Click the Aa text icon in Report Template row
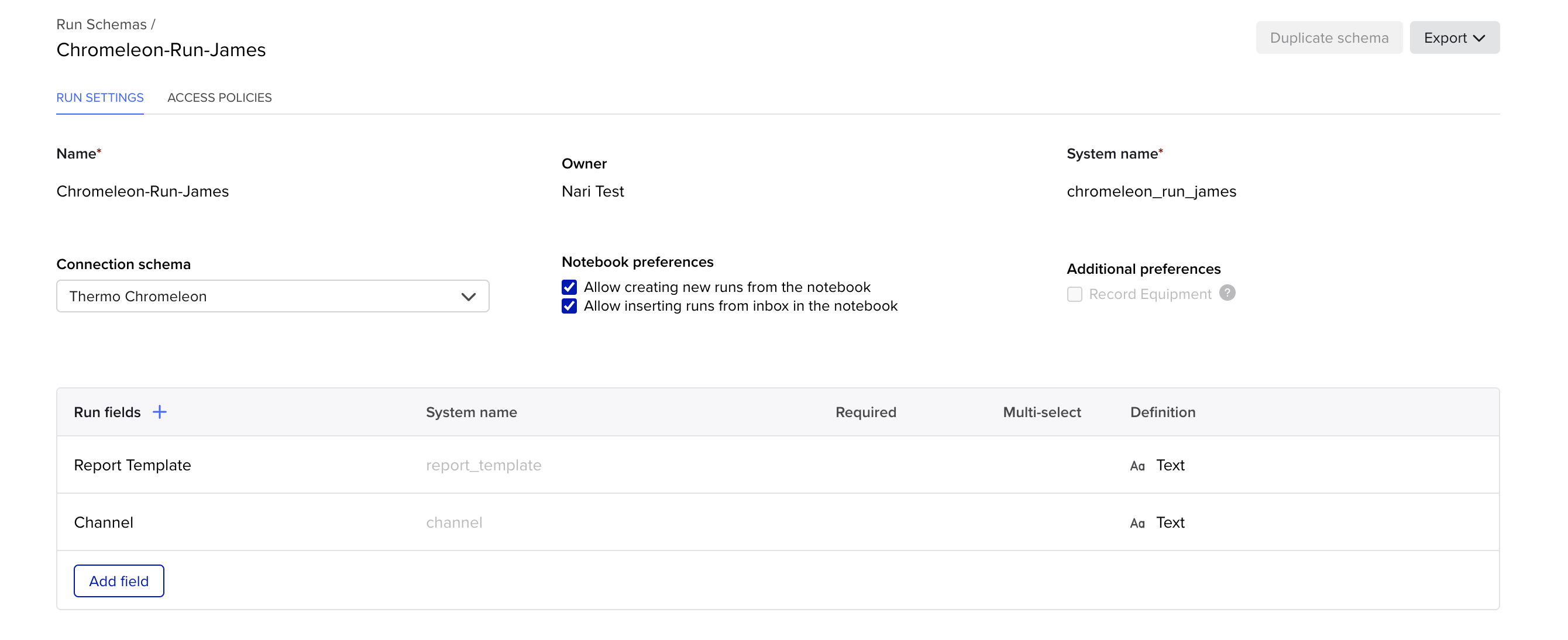The height and width of the screenshot is (640, 1568). pos(1136,466)
